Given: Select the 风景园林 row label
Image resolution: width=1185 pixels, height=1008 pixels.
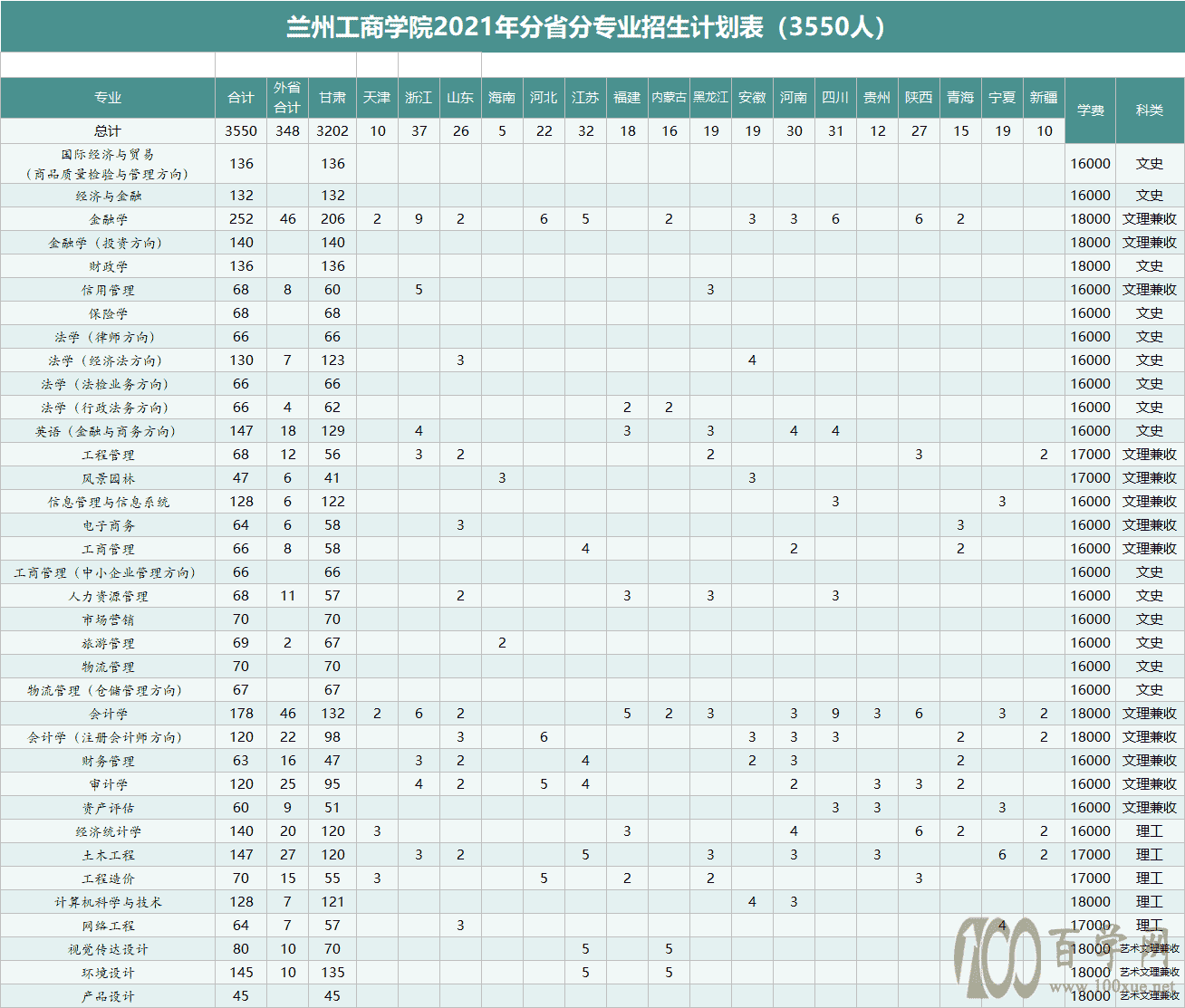Looking at the screenshot, I should click(x=108, y=478).
